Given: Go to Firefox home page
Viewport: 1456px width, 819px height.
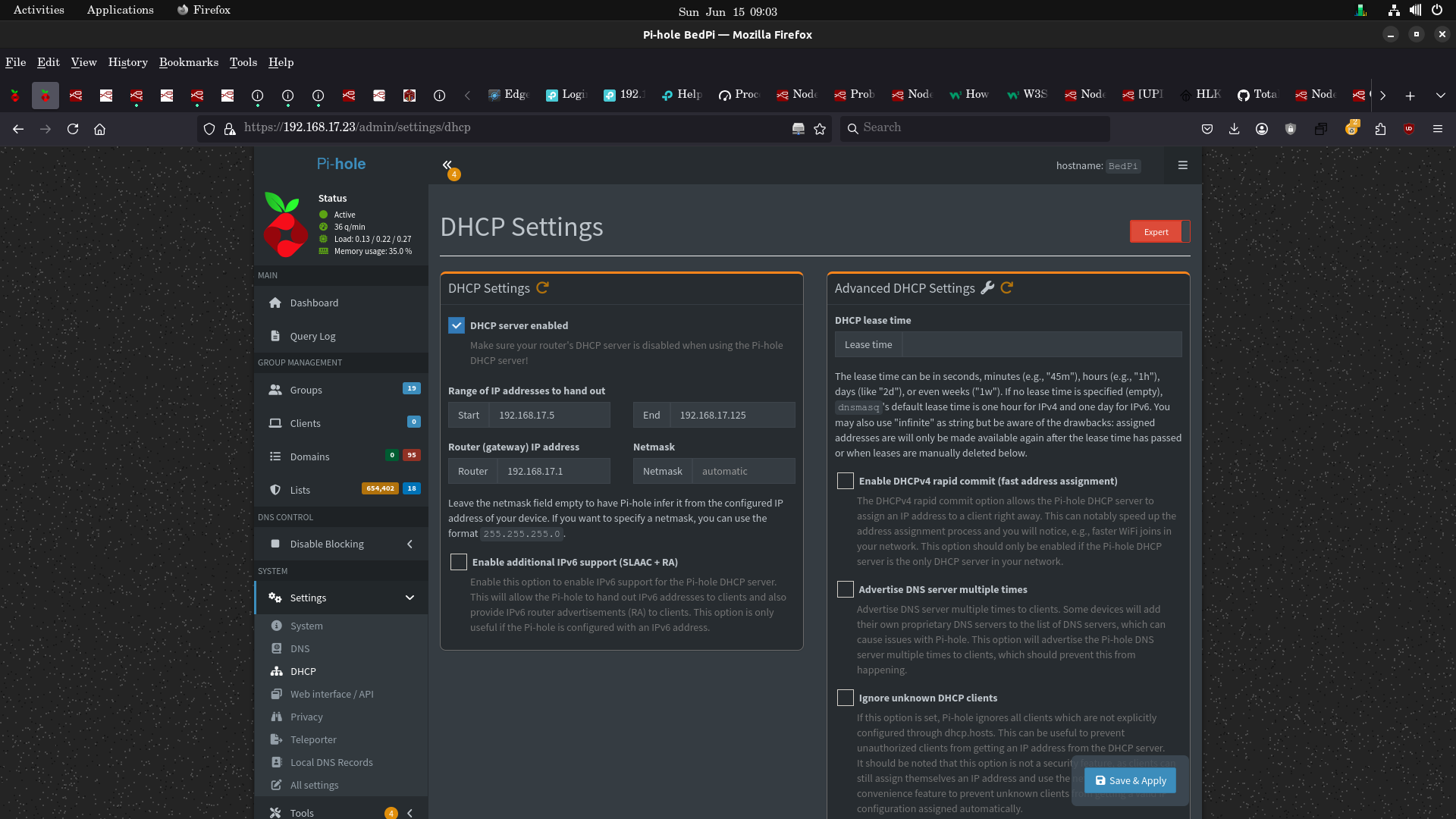Looking at the screenshot, I should [x=99, y=129].
